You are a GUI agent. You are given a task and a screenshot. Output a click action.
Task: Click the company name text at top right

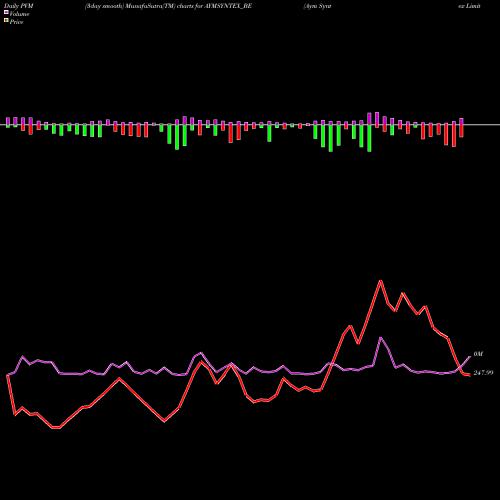[x=392, y=6]
